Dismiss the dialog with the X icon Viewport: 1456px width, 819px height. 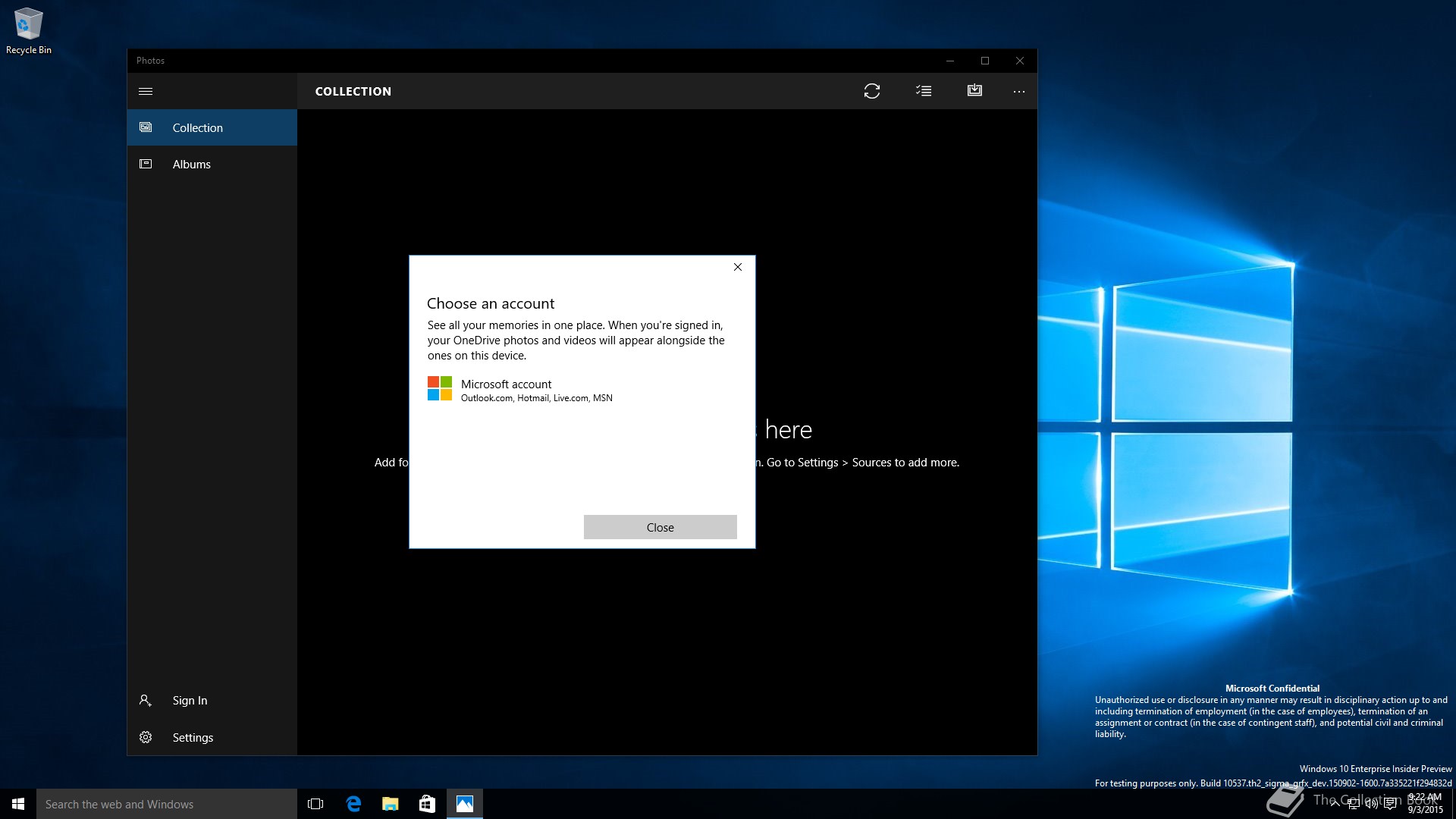tap(738, 267)
